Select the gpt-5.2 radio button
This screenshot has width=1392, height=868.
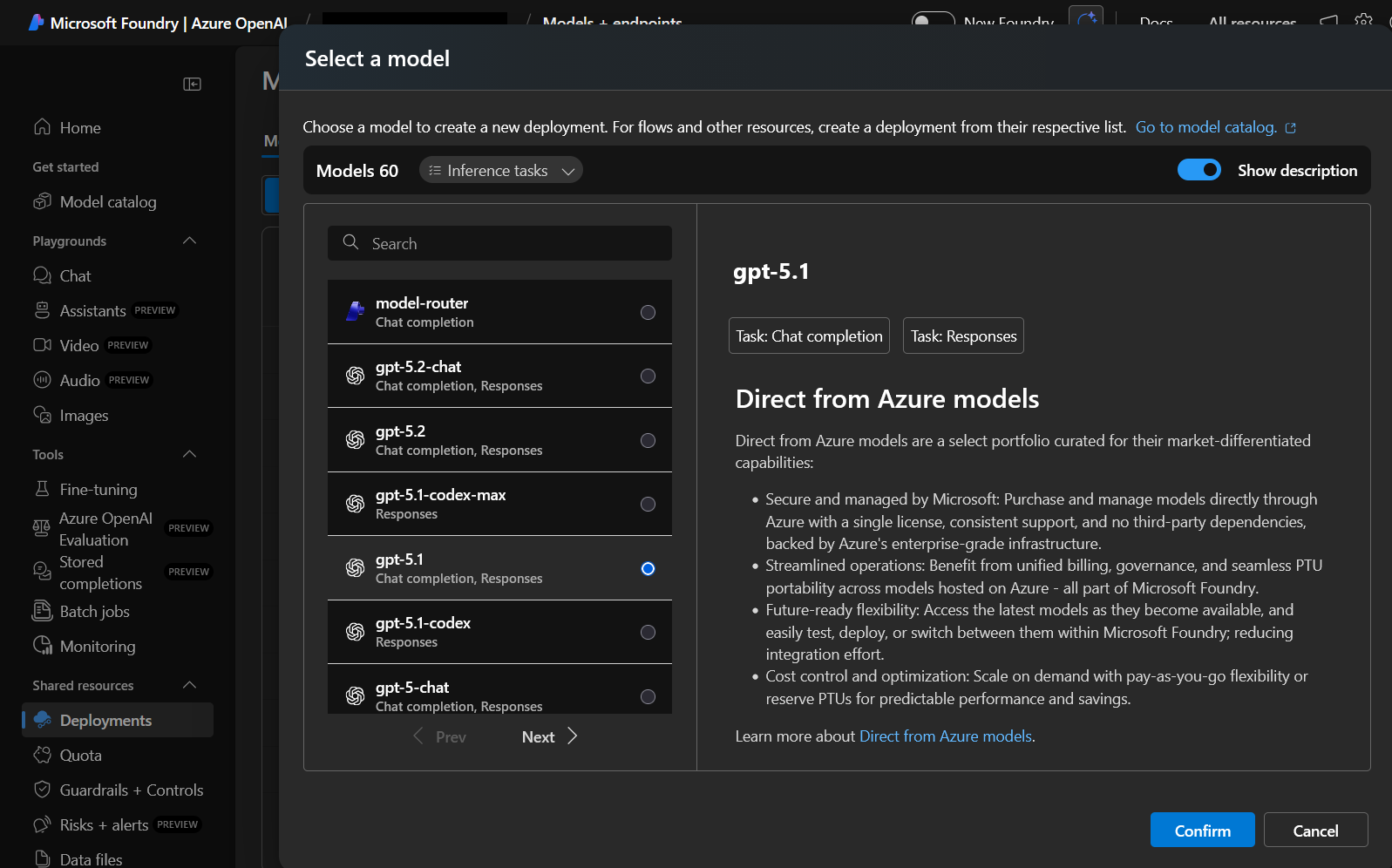pyautogui.click(x=648, y=440)
